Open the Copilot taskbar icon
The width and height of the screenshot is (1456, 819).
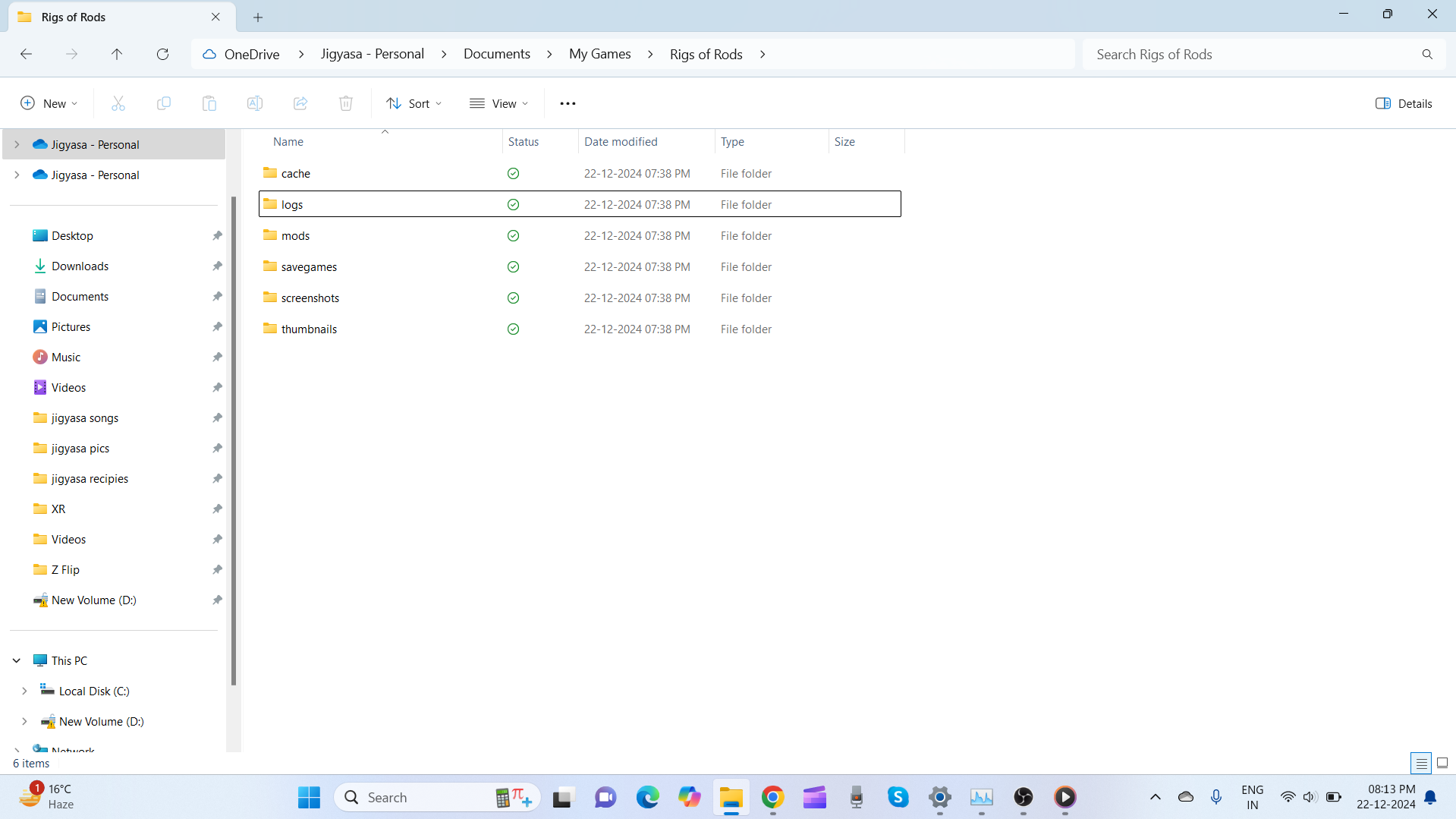[x=689, y=797]
